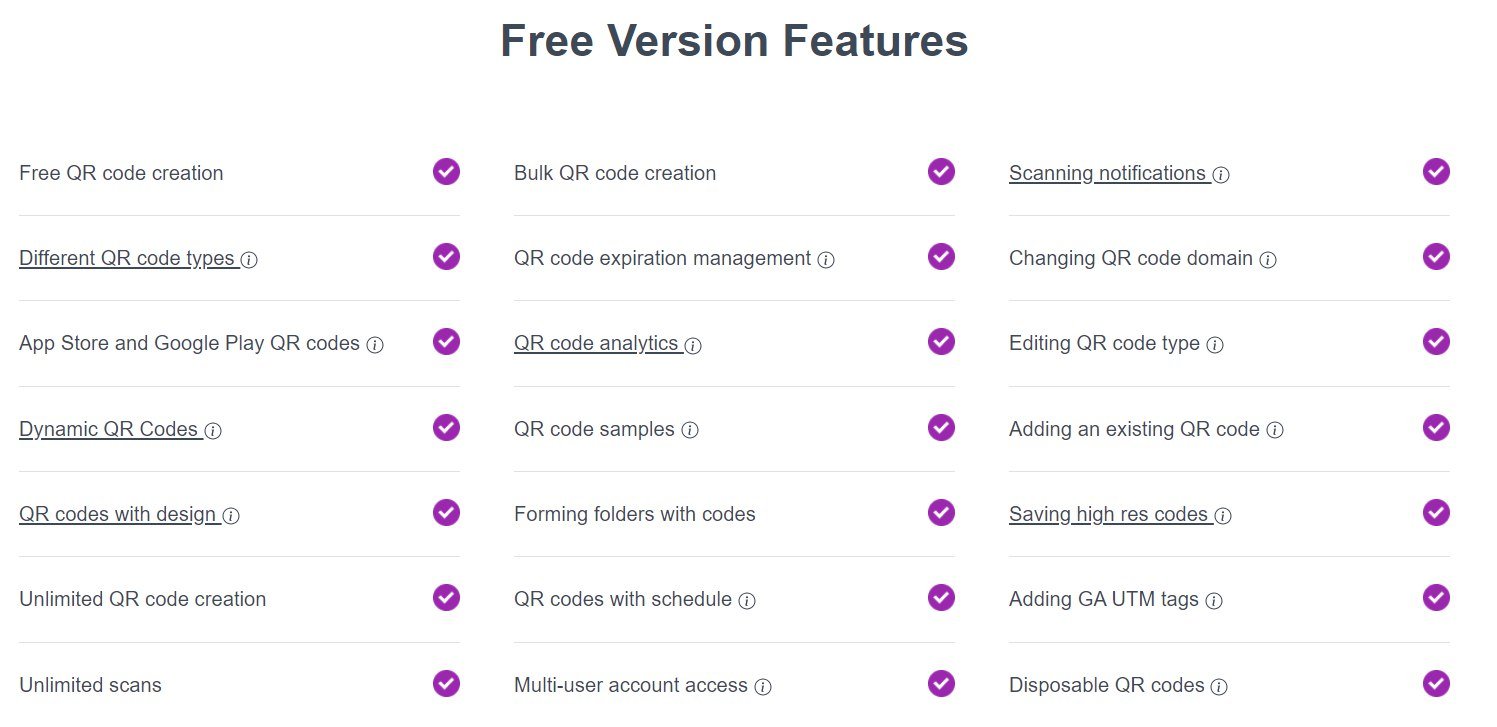Follow the QR codes with design link
Viewport: 1497px width, 727px height.
117,515
